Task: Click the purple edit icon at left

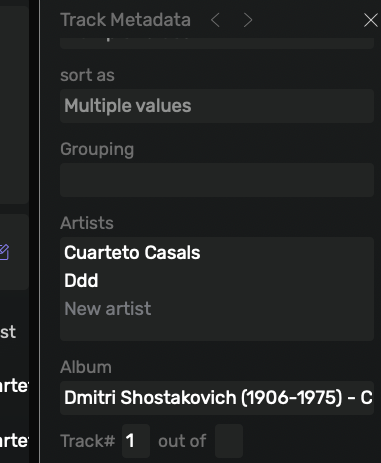Action: [x=4, y=252]
